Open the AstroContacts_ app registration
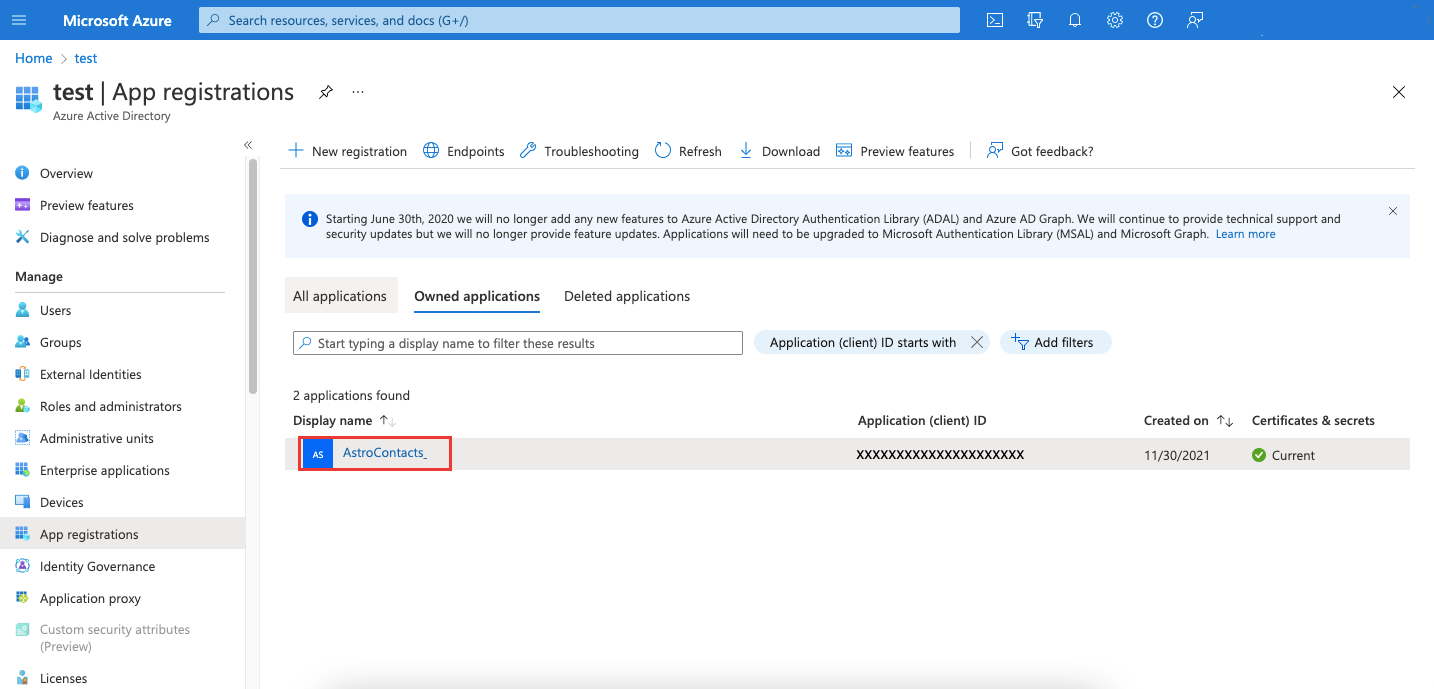This screenshot has width=1434, height=689. pyautogui.click(x=385, y=453)
